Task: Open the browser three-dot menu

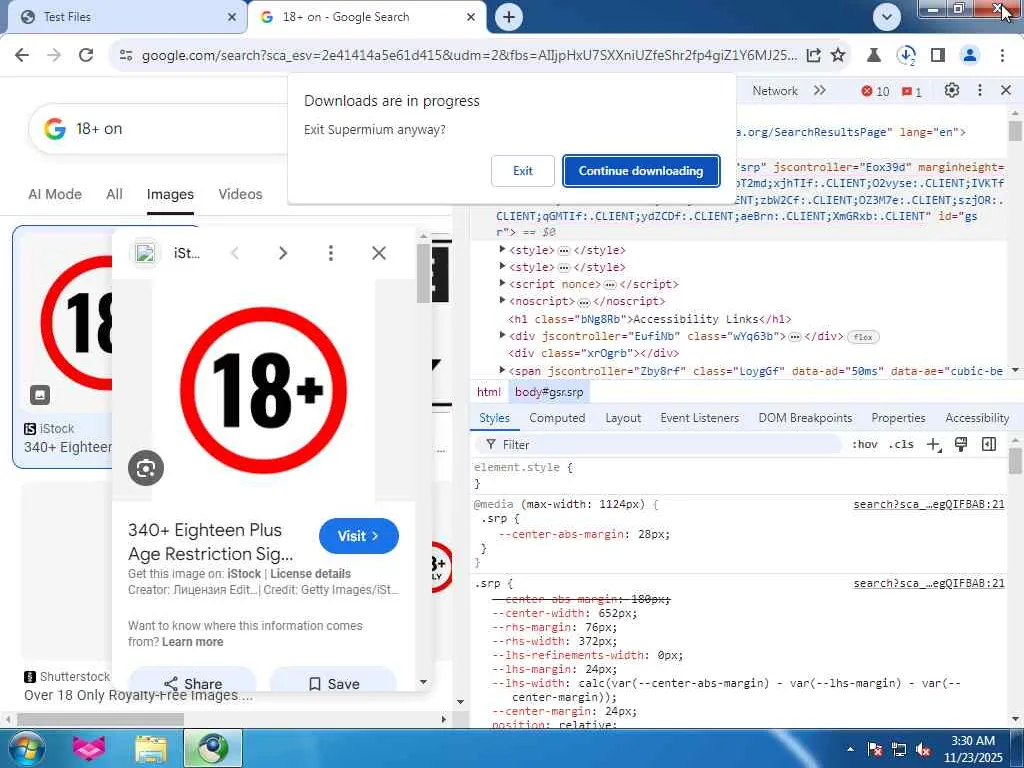Action: 1002,56
